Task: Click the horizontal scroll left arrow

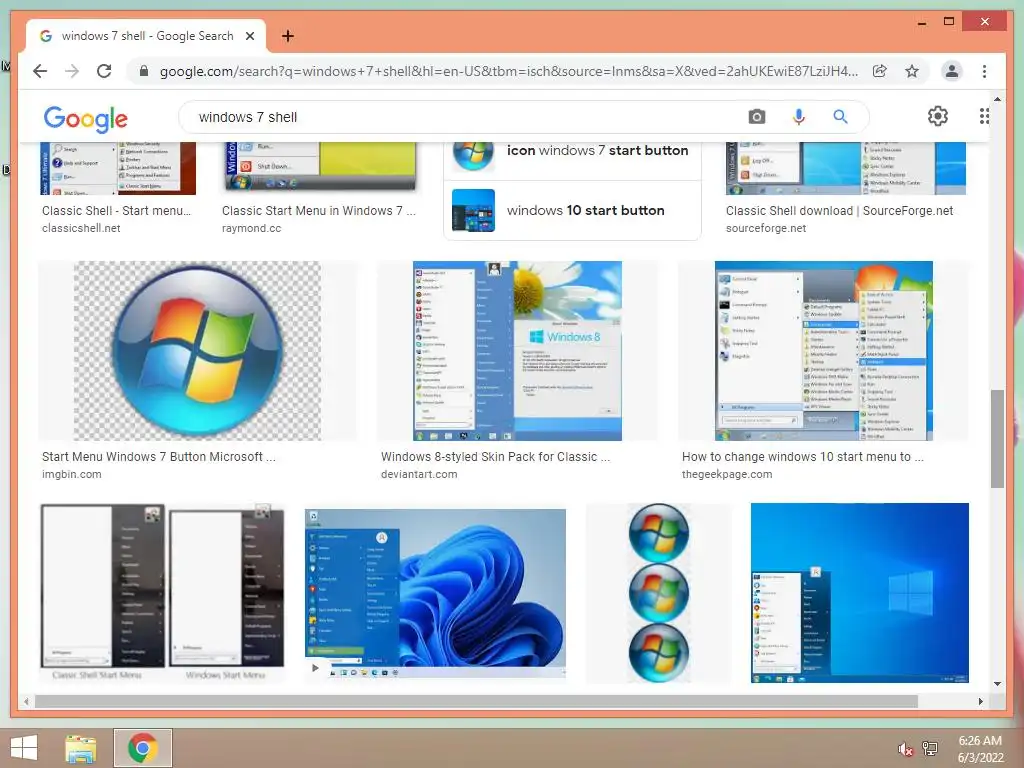Action: point(26,701)
